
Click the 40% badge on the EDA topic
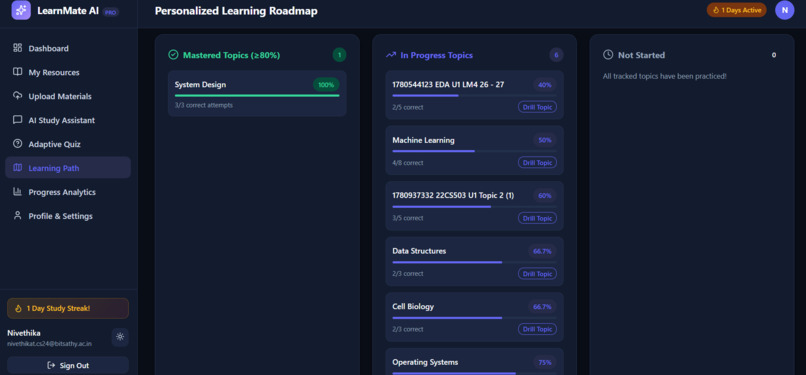[x=544, y=85]
